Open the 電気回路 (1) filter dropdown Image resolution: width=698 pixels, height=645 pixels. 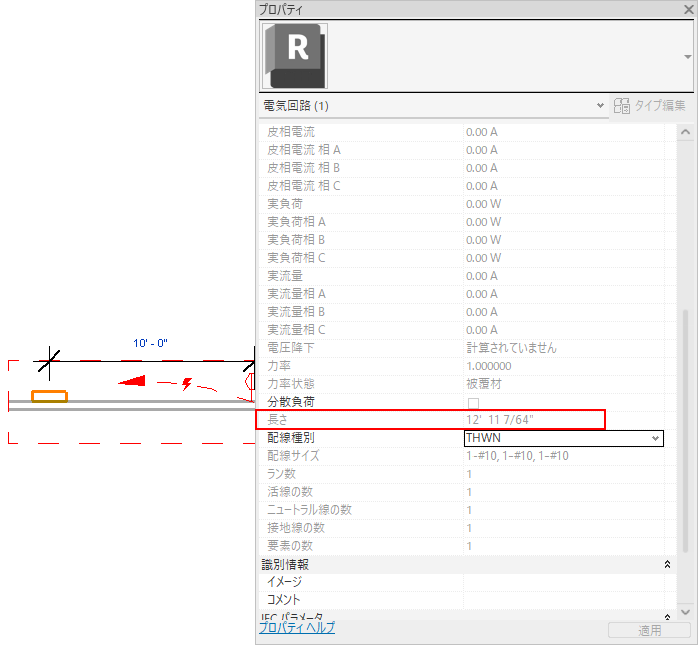point(600,105)
